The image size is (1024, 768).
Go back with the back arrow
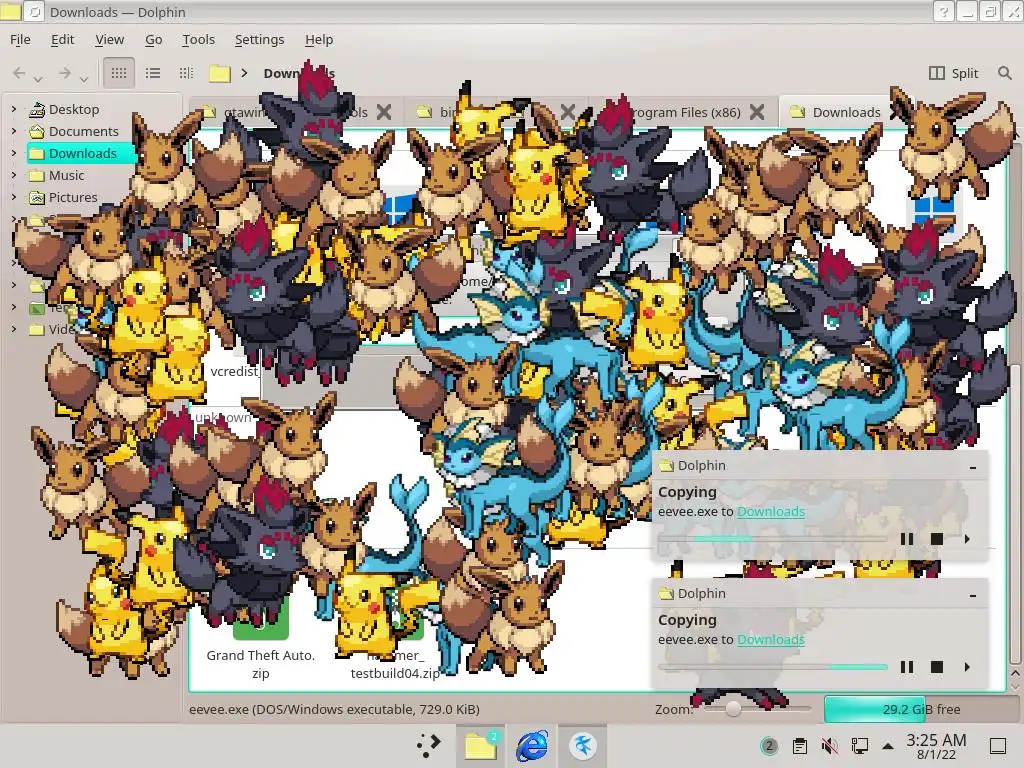pos(20,73)
